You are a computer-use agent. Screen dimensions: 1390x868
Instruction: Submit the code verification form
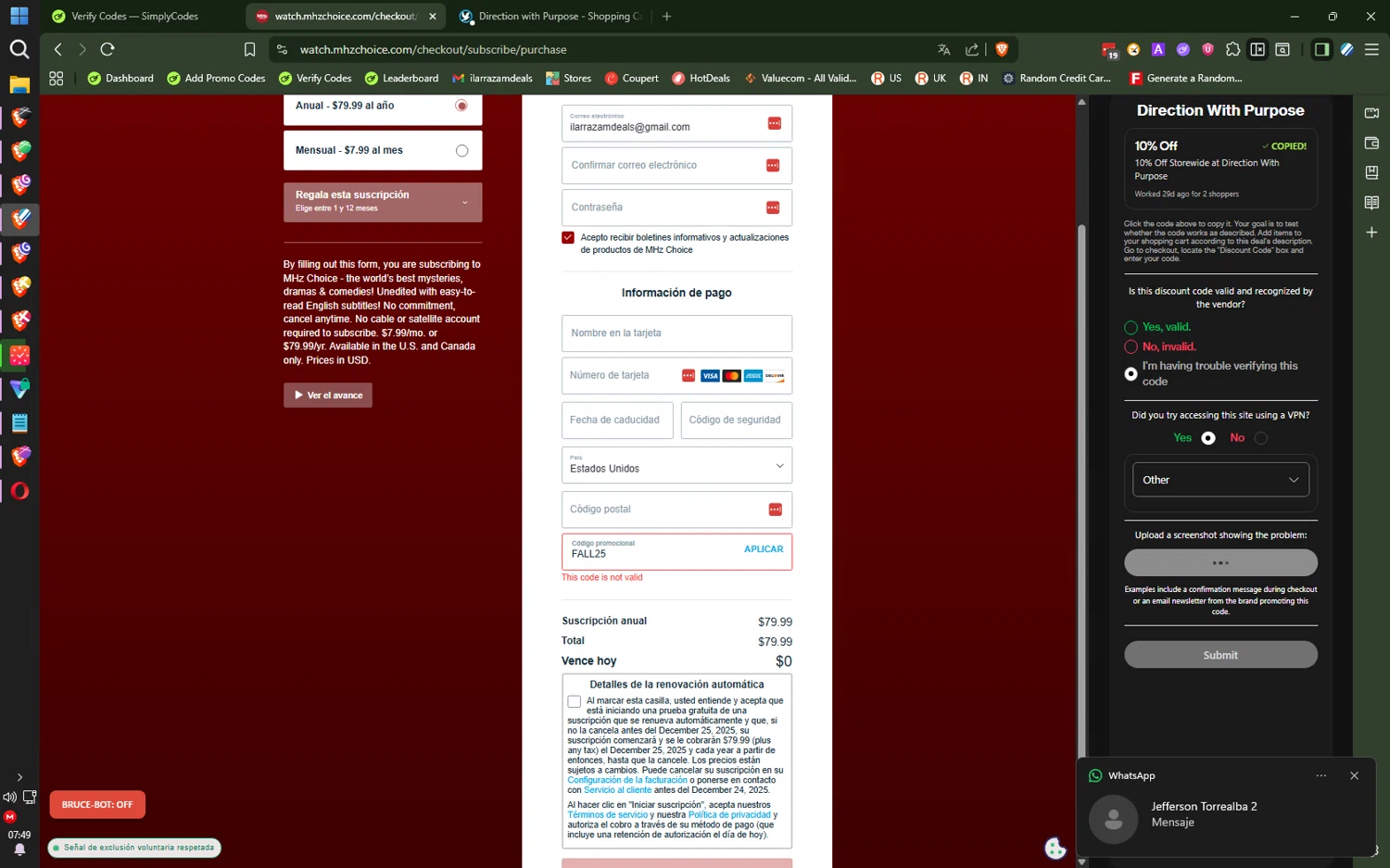(x=1220, y=655)
